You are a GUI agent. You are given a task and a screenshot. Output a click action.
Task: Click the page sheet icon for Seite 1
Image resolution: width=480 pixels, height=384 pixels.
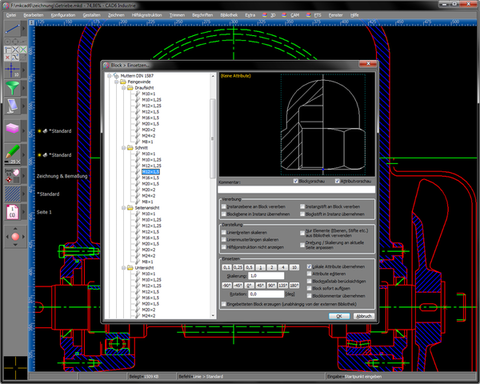(x=12, y=212)
